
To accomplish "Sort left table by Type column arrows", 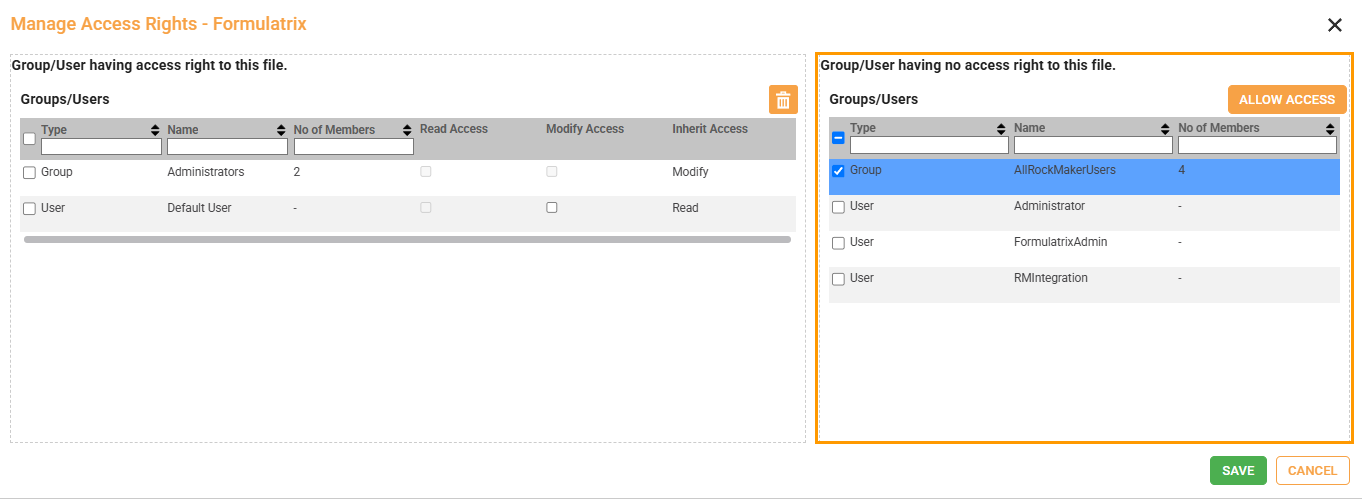I will (x=155, y=130).
